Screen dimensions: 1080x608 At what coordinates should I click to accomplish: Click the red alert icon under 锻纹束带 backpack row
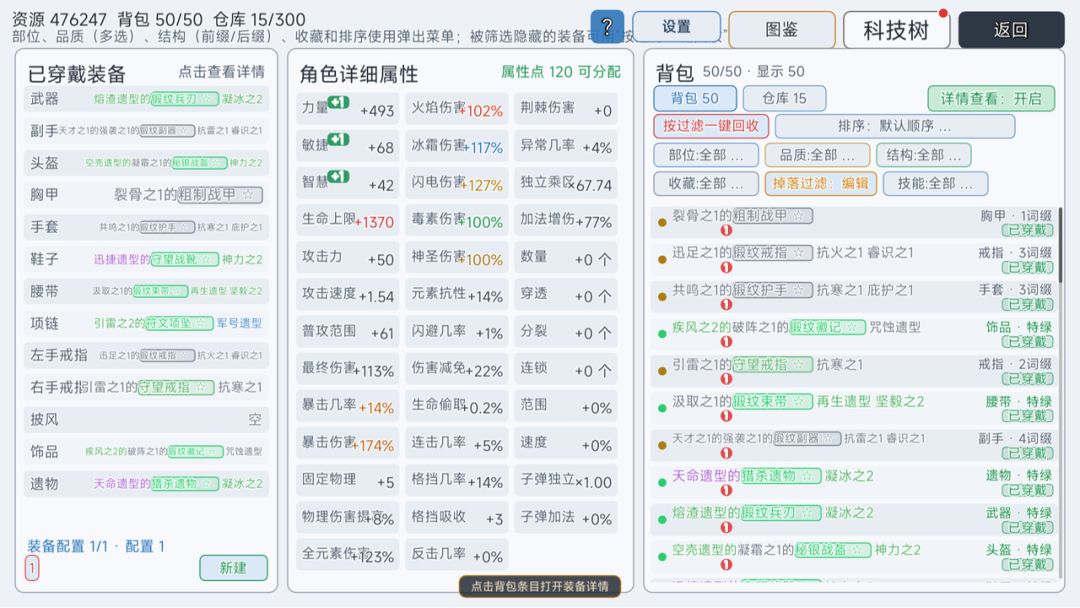(726, 416)
